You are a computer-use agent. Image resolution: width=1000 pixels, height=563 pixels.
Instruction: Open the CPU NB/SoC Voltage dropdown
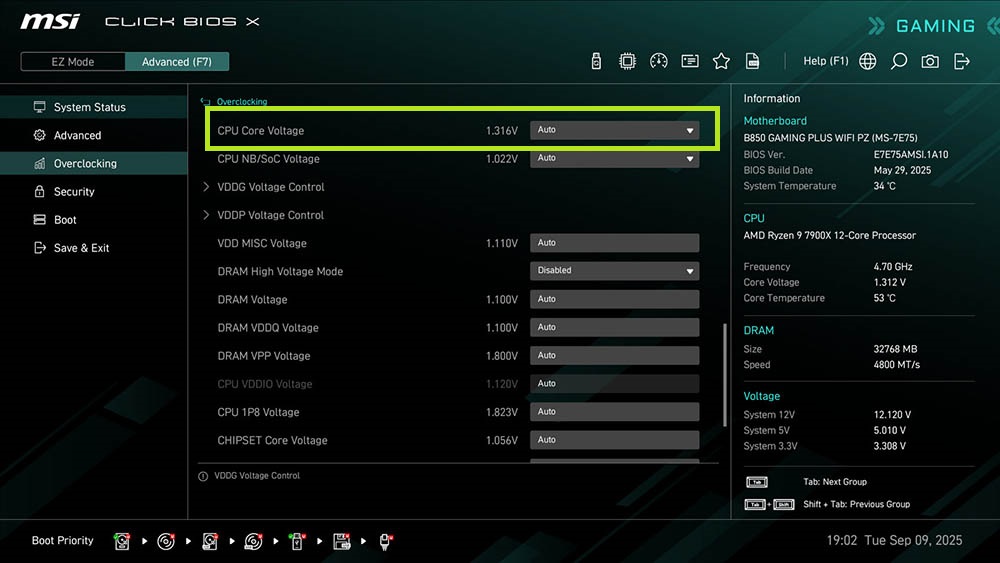(x=614, y=158)
